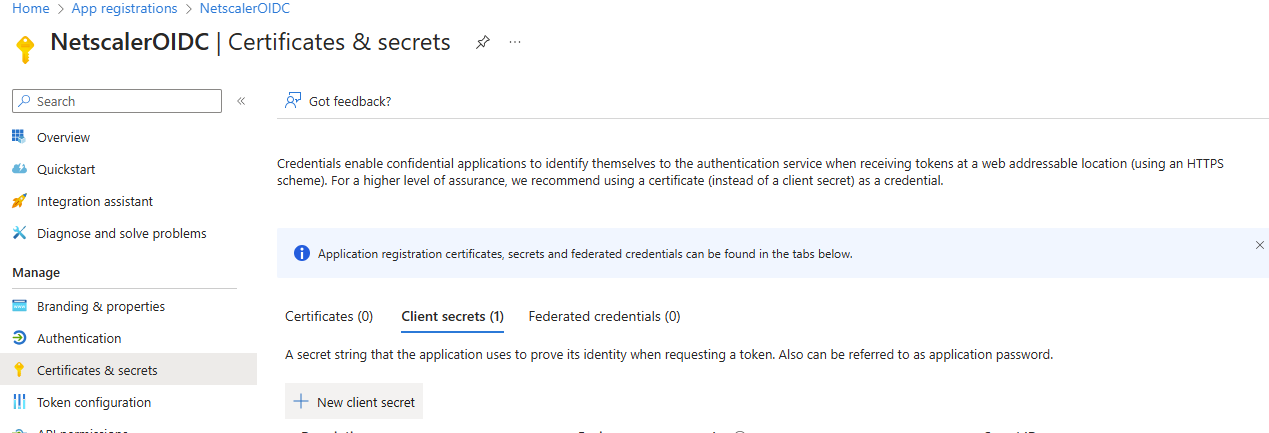Image resolution: width=1269 pixels, height=433 pixels.
Task: Go to Branding & properties
Action: pyautogui.click(x=100, y=306)
